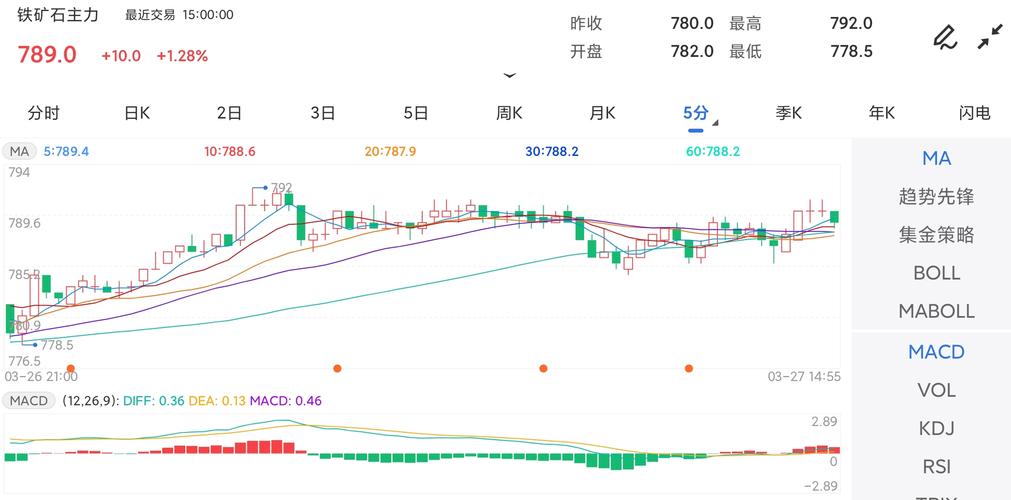The width and height of the screenshot is (1011, 500).
Task: Click the exit fullscreen arrows icon
Action: point(989,38)
